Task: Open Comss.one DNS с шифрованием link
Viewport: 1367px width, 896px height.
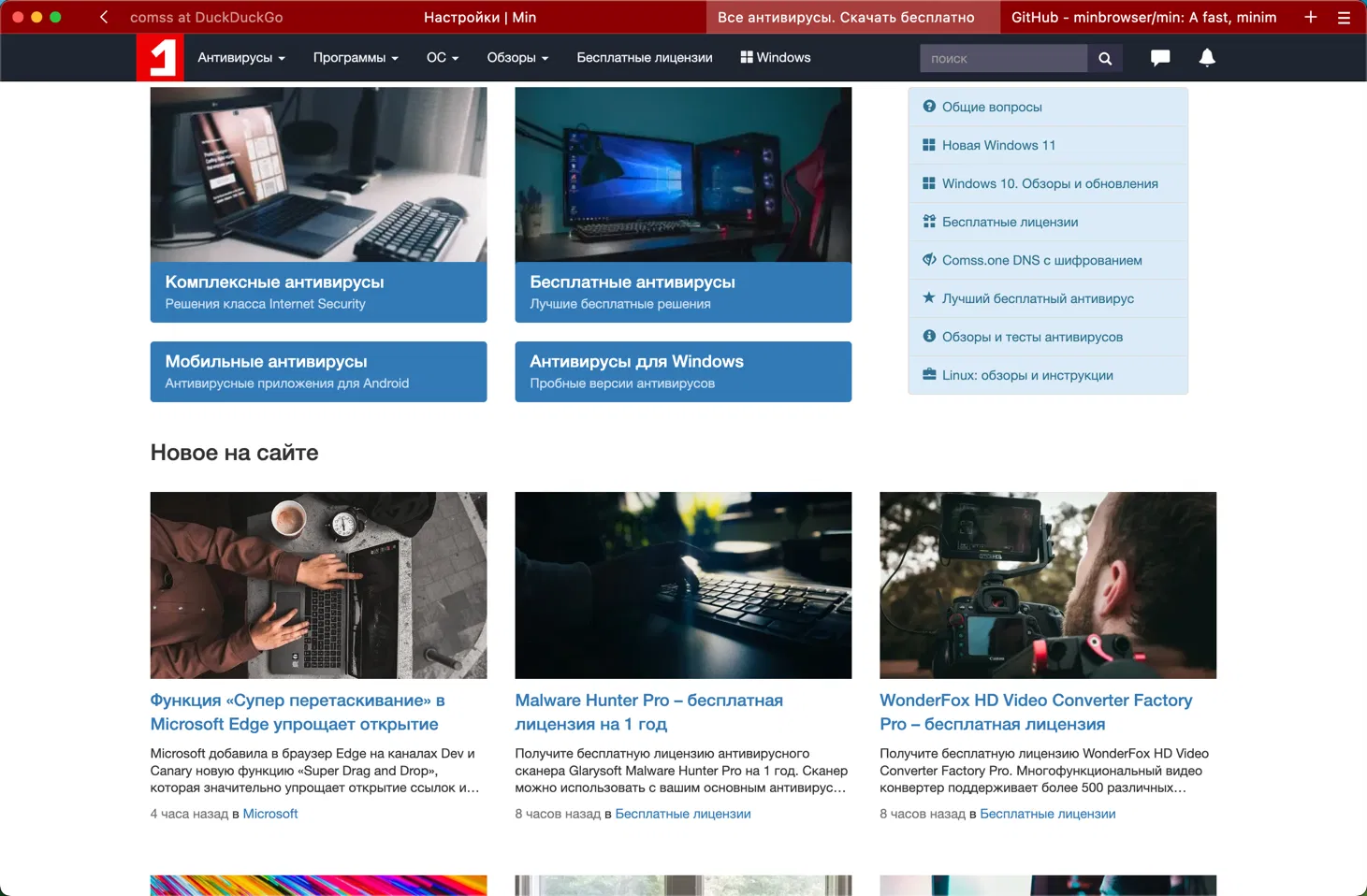Action: 1041,260
